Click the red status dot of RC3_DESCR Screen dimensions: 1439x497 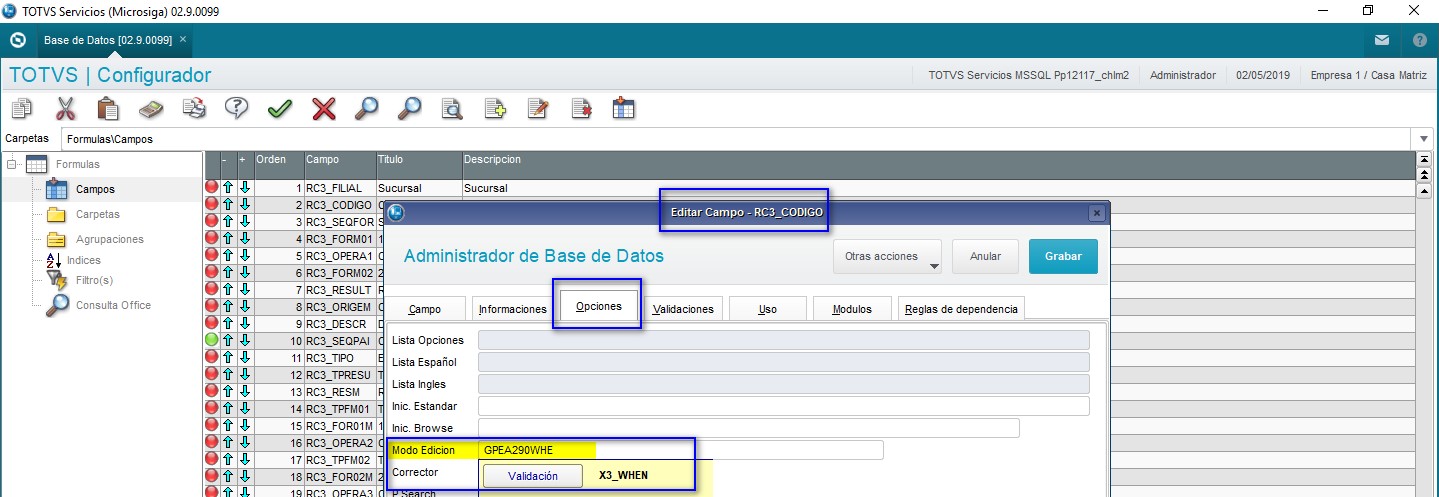pos(211,323)
